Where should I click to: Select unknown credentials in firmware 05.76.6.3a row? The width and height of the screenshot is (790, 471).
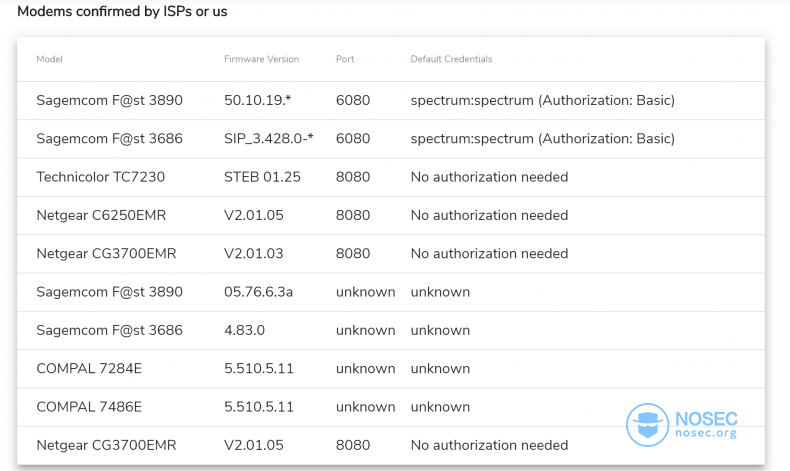(440, 292)
